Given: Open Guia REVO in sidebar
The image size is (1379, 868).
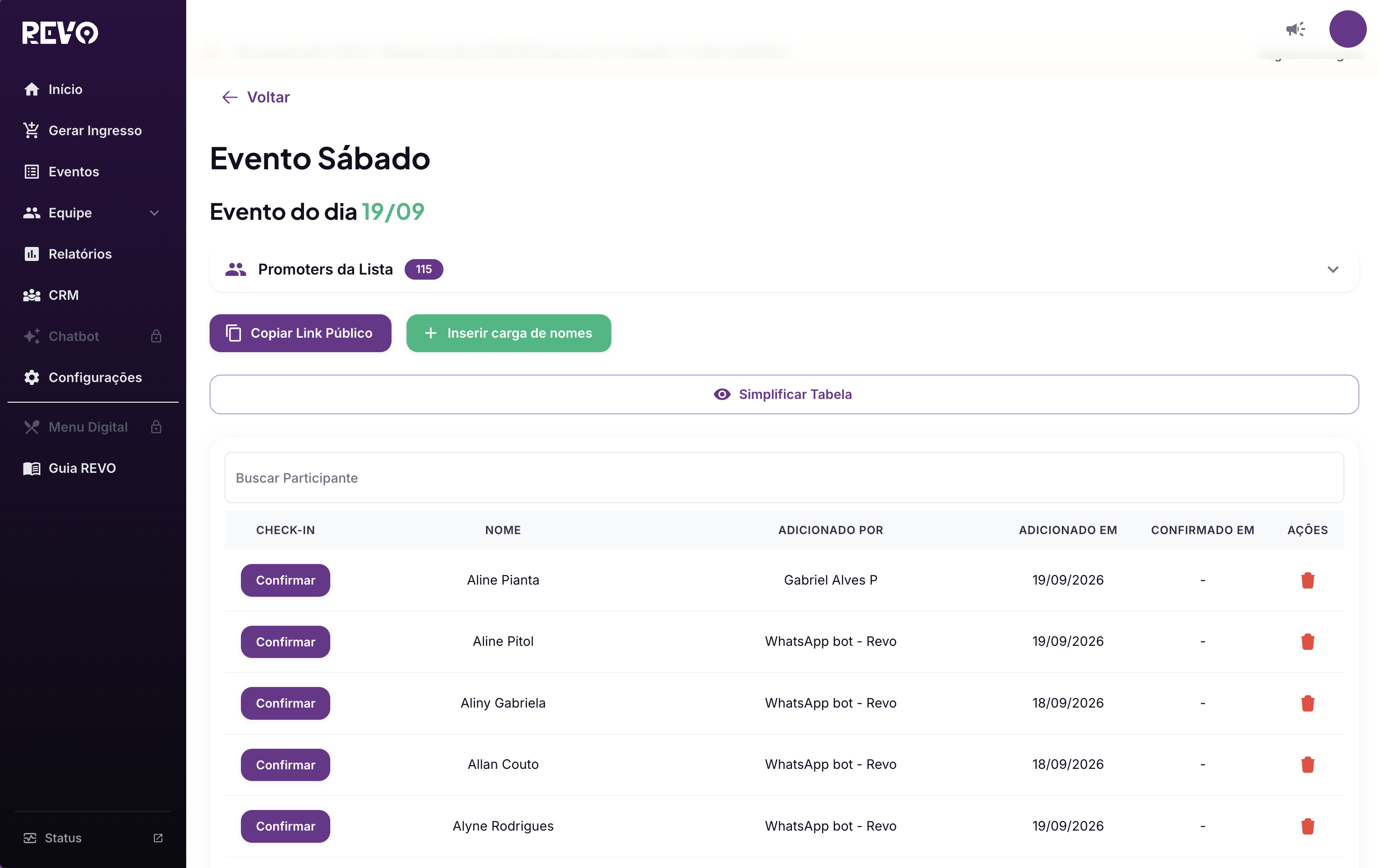Looking at the screenshot, I should [x=93, y=468].
